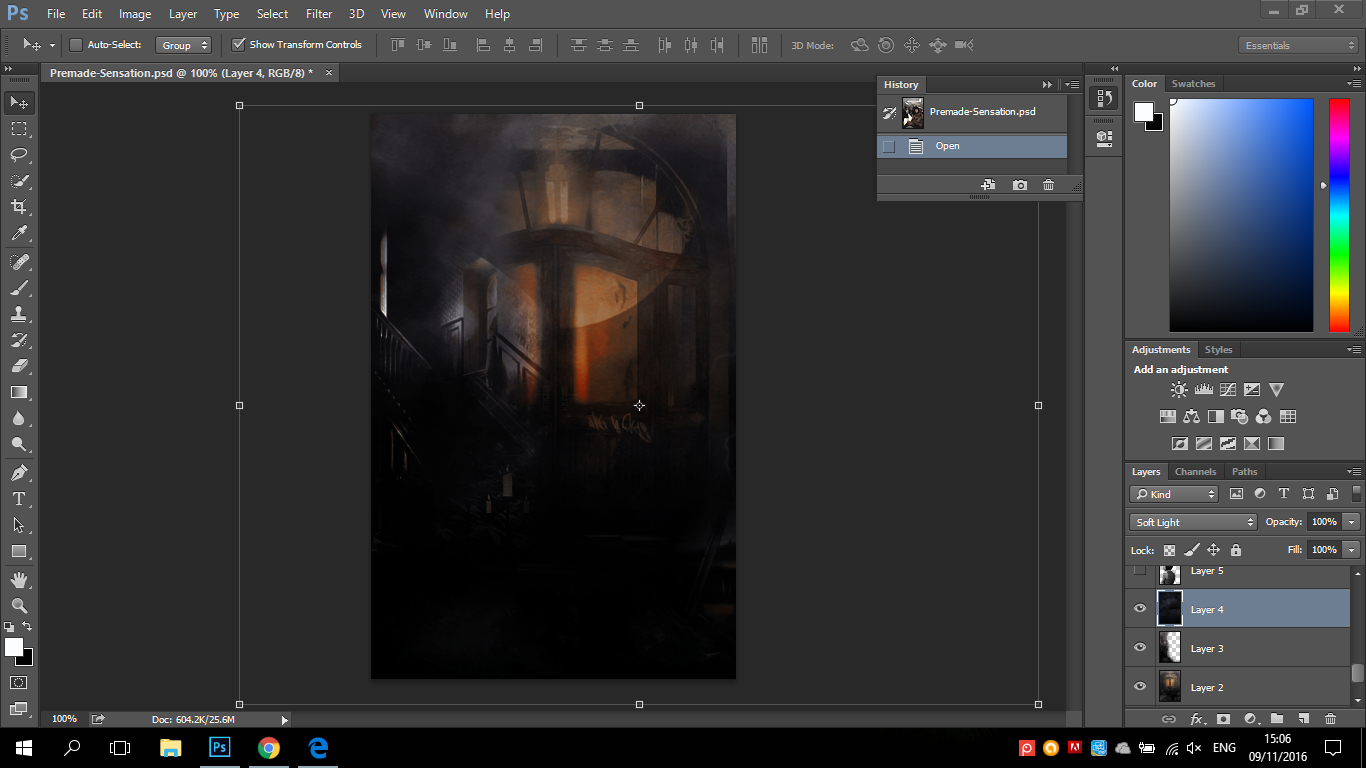The width and height of the screenshot is (1366, 768).
Task: Toggle layer filtering on/off switch
Action: [1356, 494]
